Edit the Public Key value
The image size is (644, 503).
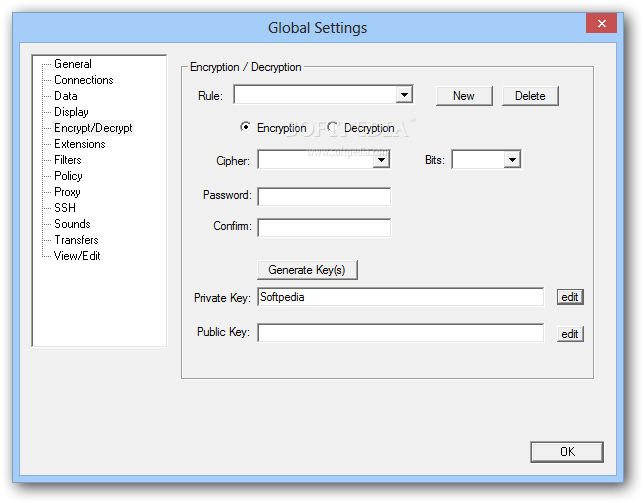(570, 334)
